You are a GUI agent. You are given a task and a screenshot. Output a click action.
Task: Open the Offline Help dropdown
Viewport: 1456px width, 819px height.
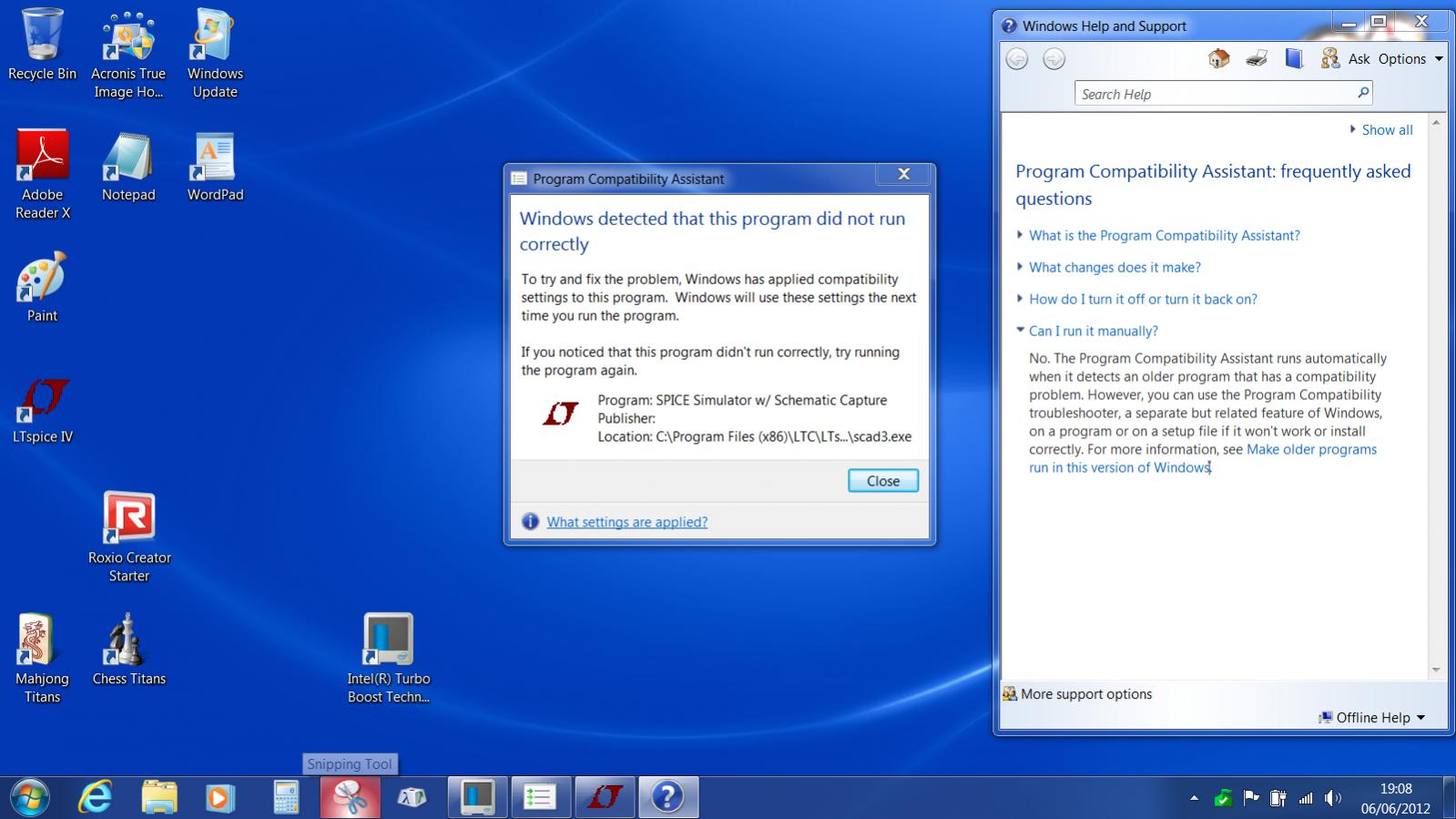[x=1372, y=718]
